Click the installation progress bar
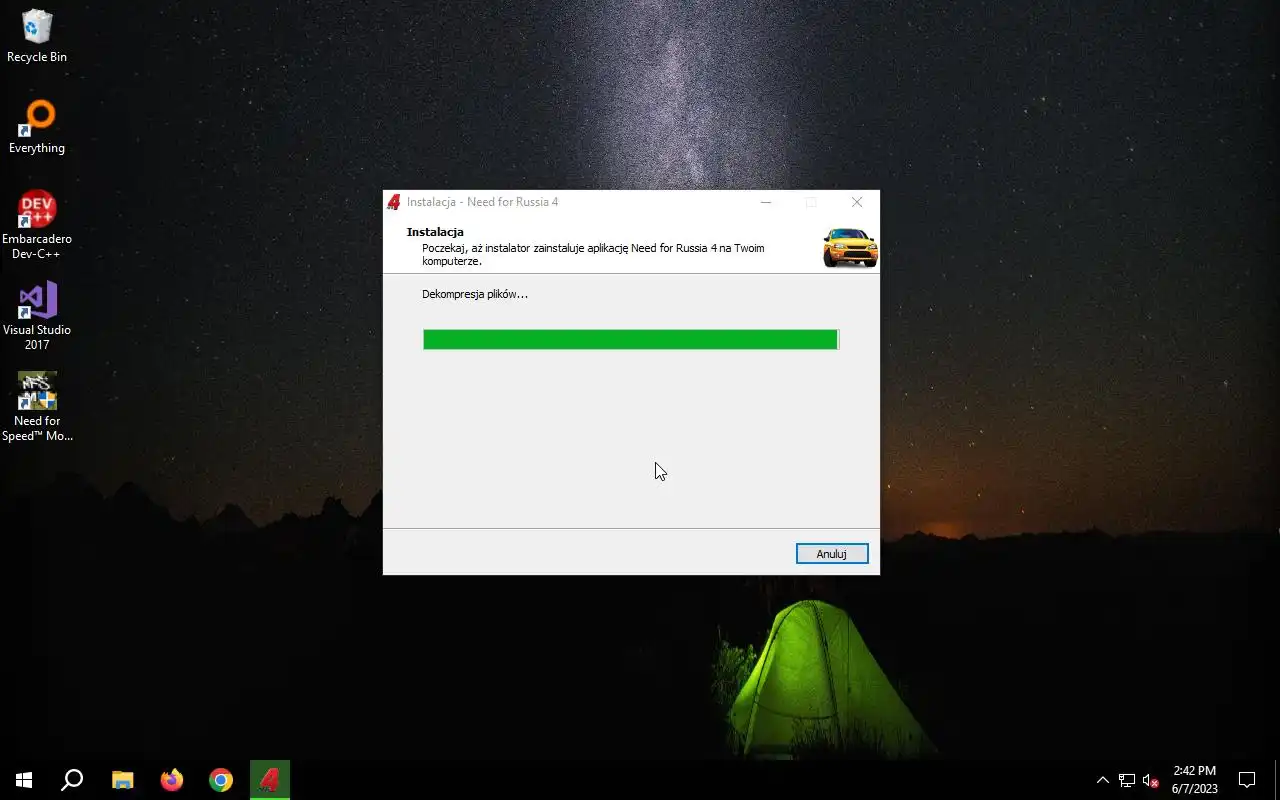Screen dimensions: 1280x800 click(631, 340)
